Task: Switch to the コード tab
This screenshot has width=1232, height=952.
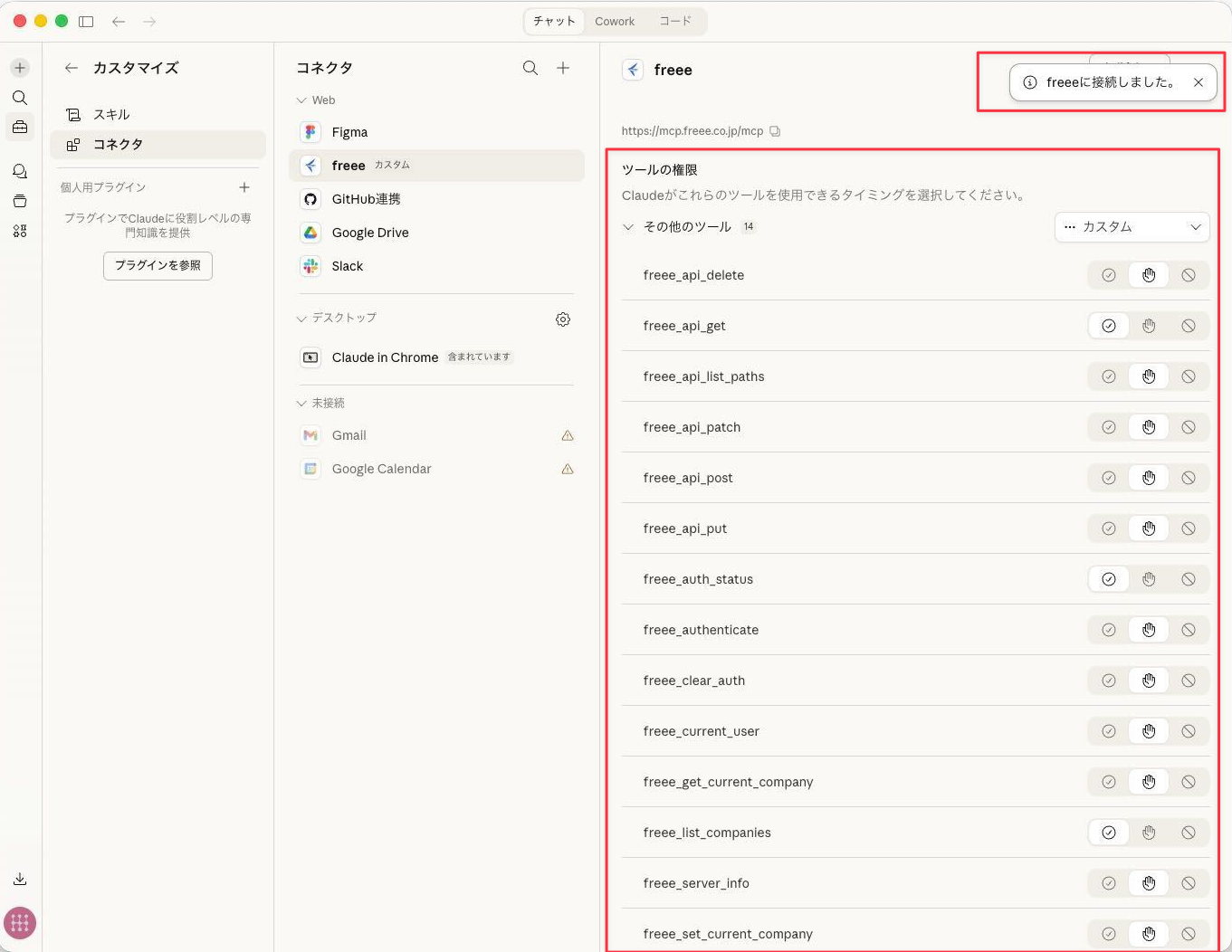Action: [674, 21]
